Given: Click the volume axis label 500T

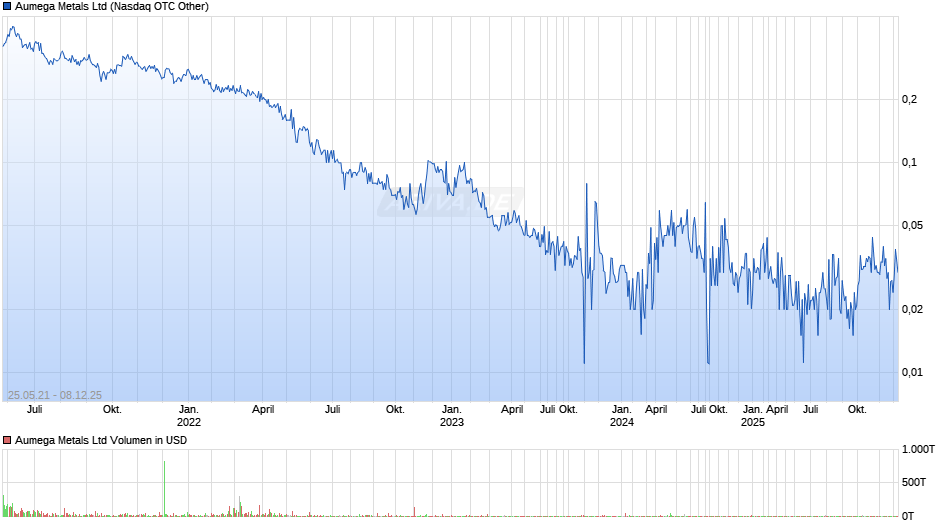Looking at the screenshot, I should pyautogui.click(x=914, y=482).
